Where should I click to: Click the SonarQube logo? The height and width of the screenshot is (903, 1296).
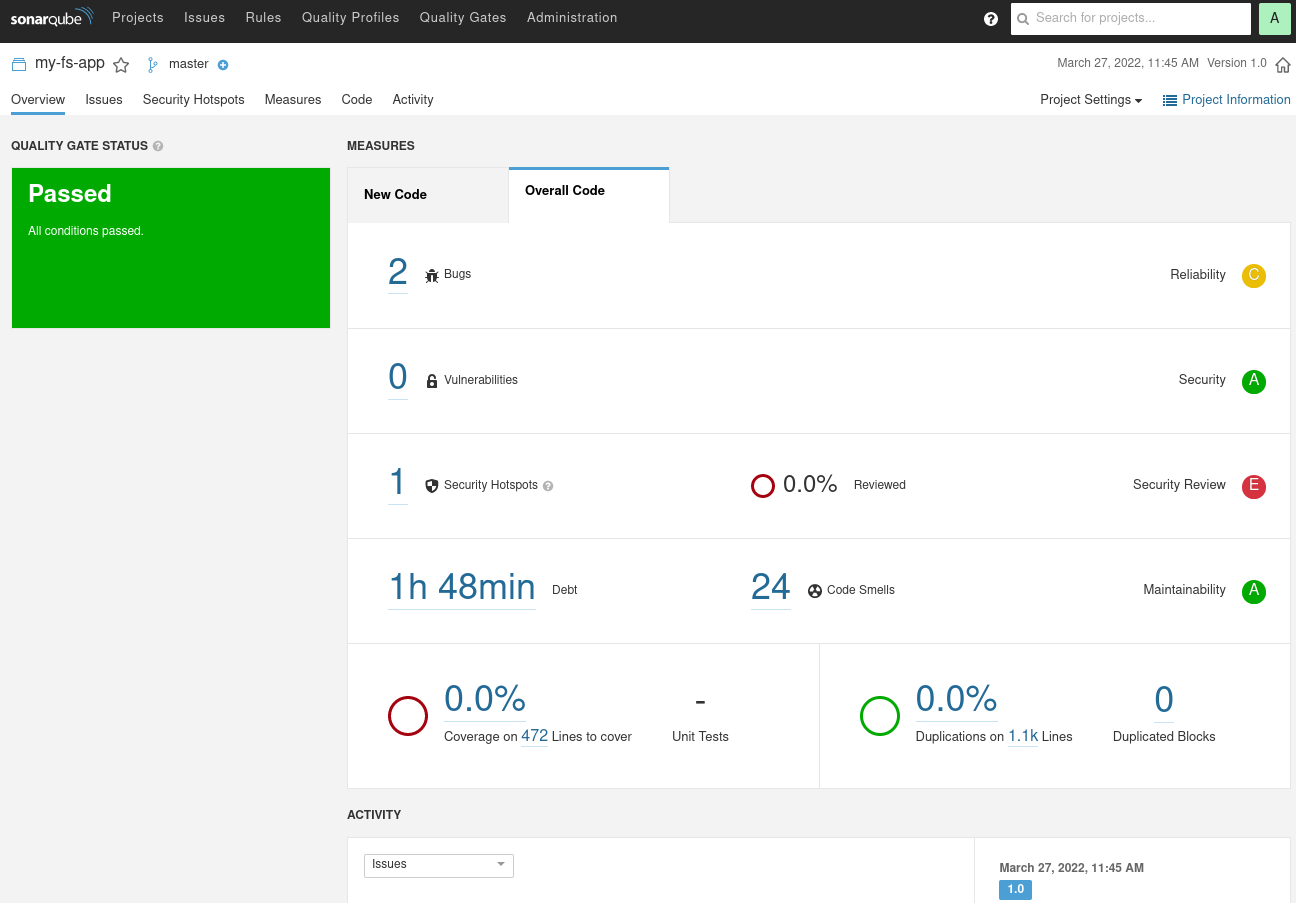[52, 18]
